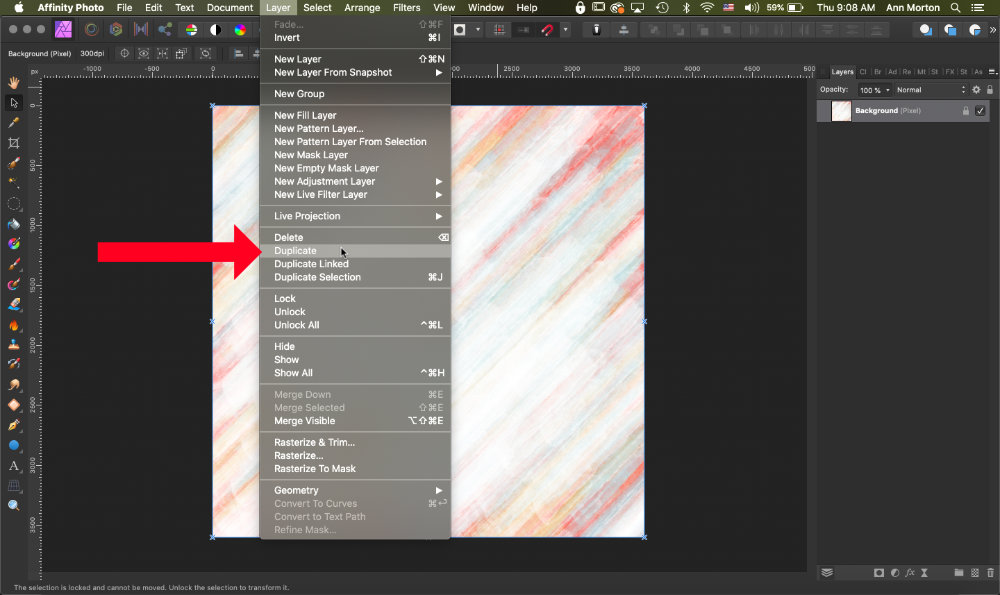This screenshot has width=1000, height=595.
Task: Click the layer settings gear icon
Action: pyautogui.click(x=976, y=90)
